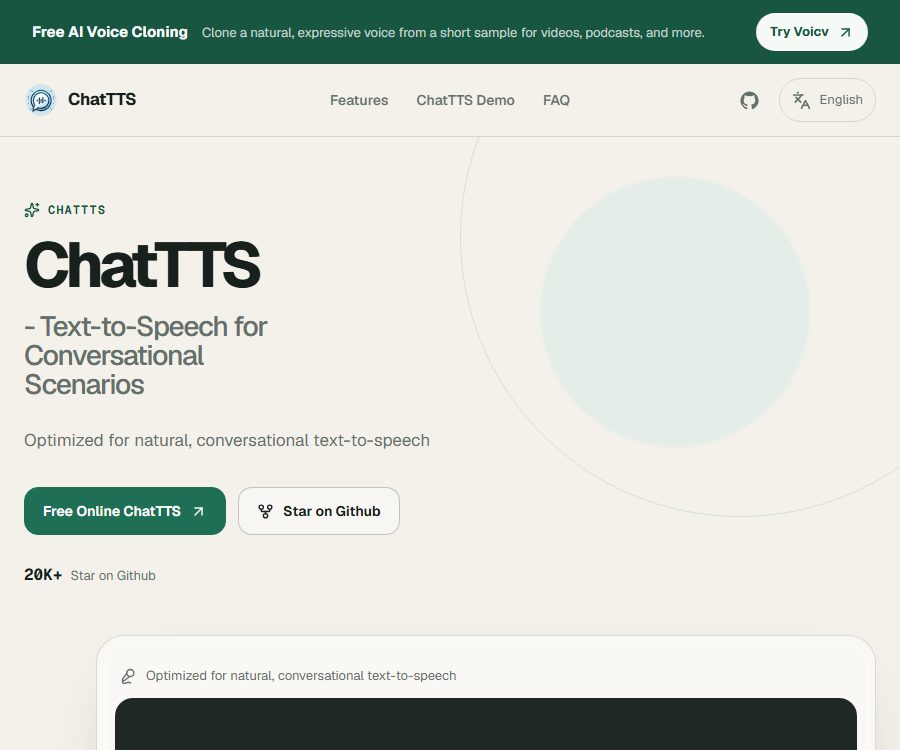
Task: Click the small CHATTTS eyebrow label
Action: tap(77, 210)
